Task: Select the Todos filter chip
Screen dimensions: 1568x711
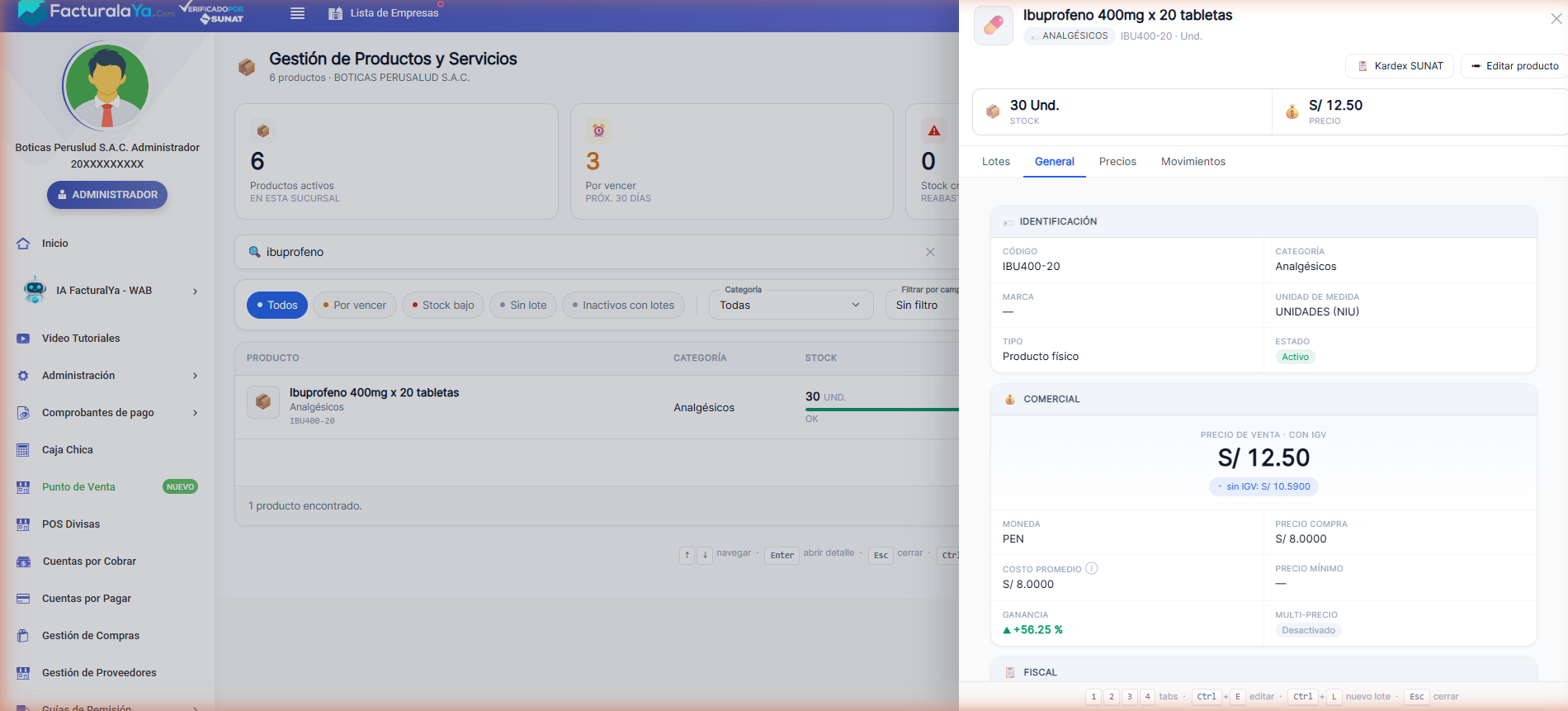Action: coord(277,306)
